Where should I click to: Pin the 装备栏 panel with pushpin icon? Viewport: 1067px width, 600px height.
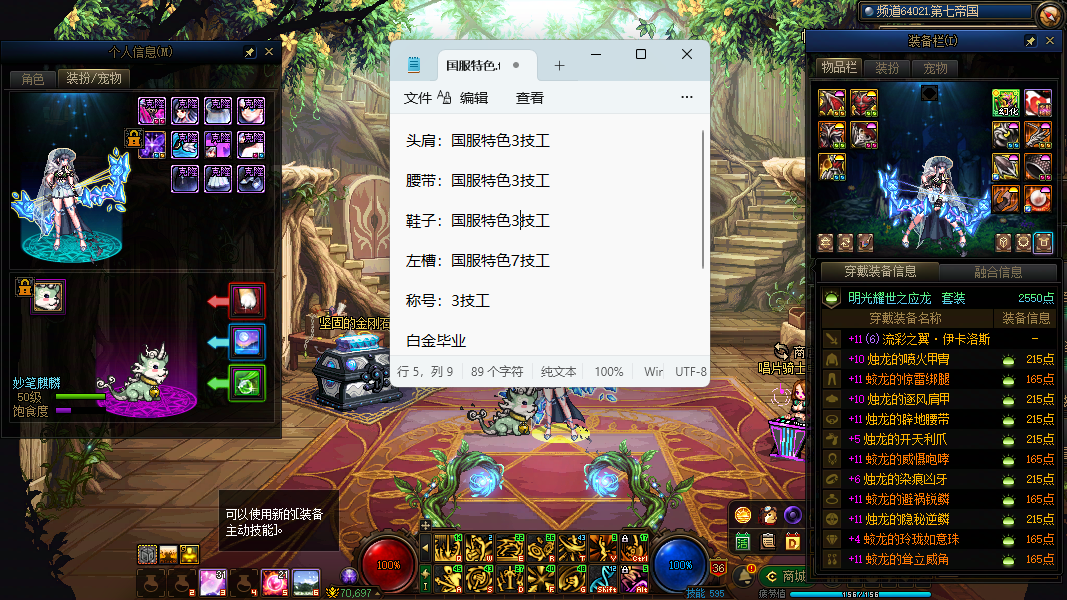(x=1030, y=41)
